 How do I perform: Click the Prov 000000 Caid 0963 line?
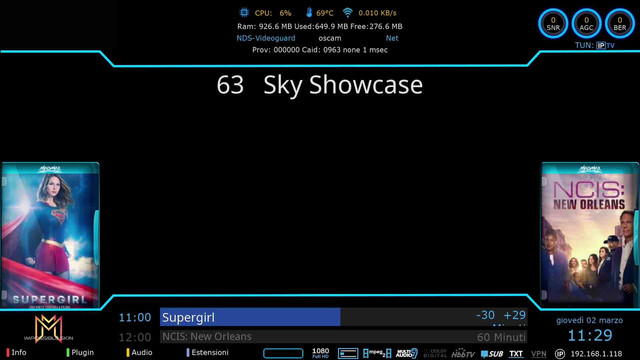point(320,50)
